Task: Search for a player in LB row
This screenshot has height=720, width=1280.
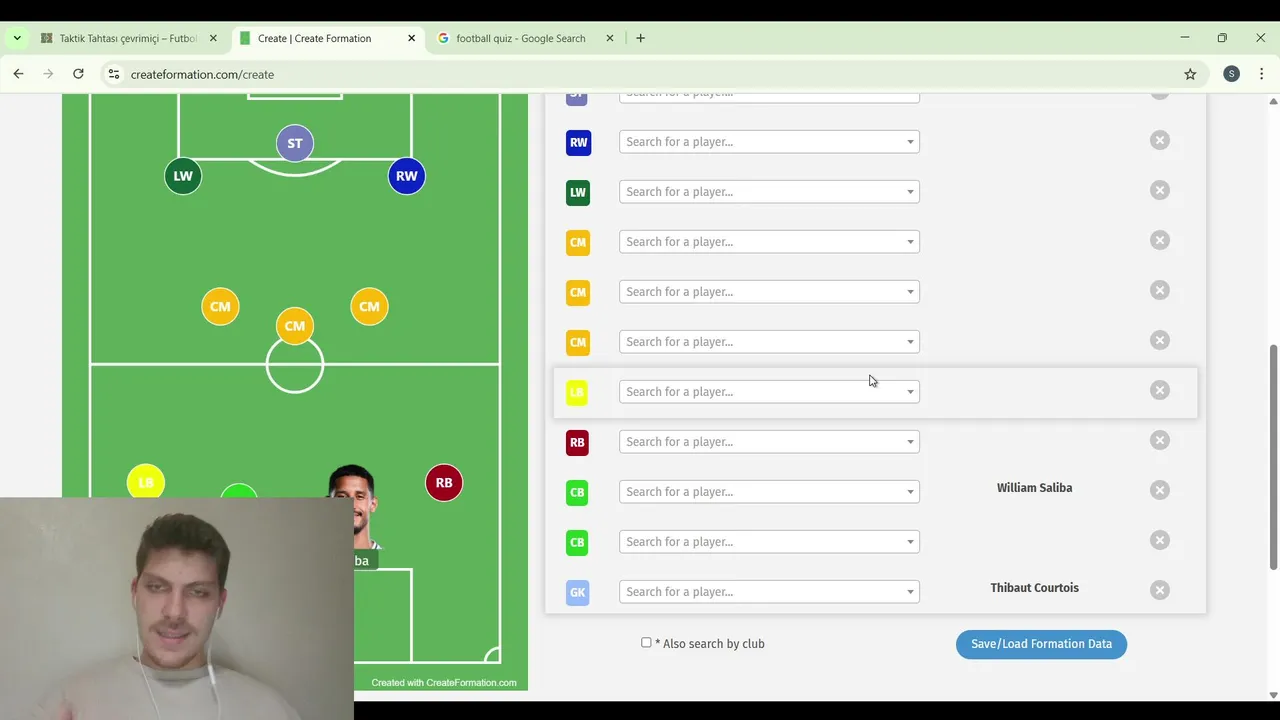Action: coord(769,392)
